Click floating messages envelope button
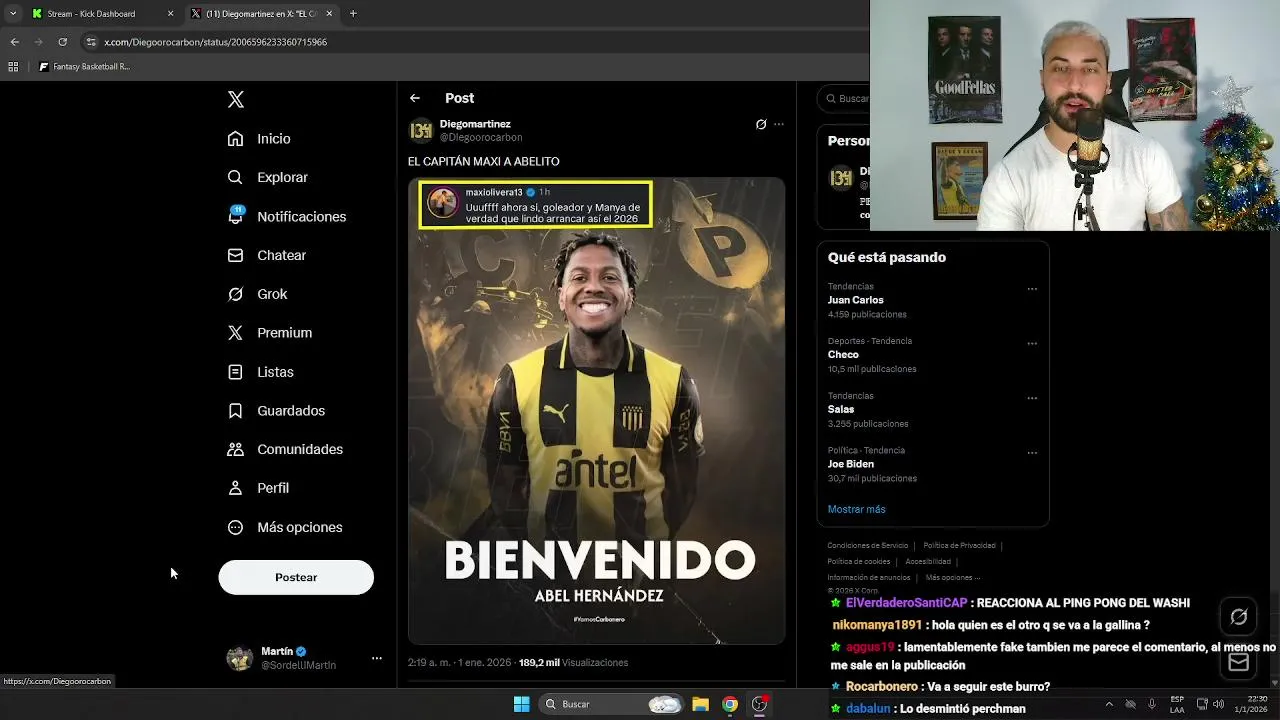Screen dimensions: 1280x720 pyautogui.click(x=1238, y=662)
